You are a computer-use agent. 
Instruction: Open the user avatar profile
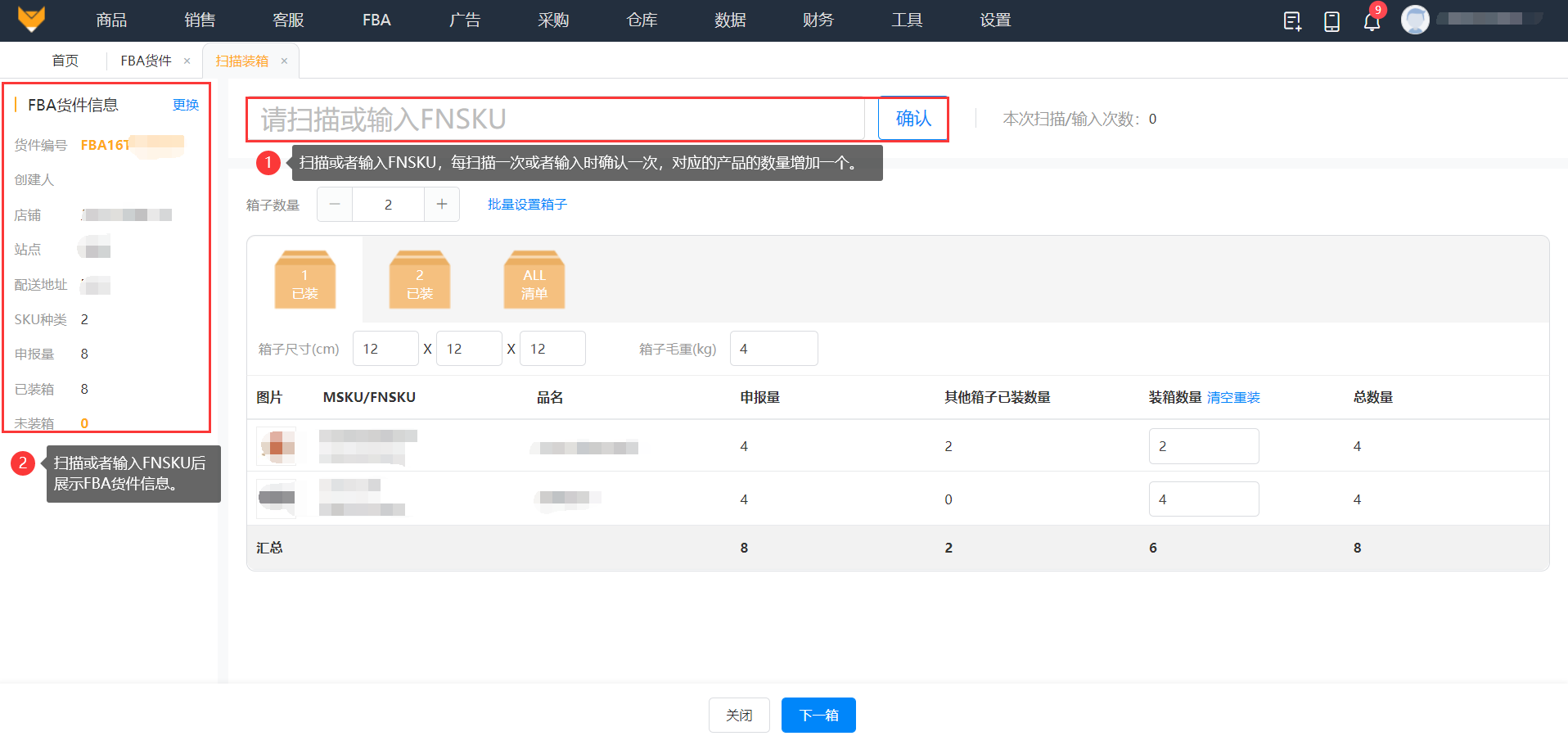(x=1415, y=20)
